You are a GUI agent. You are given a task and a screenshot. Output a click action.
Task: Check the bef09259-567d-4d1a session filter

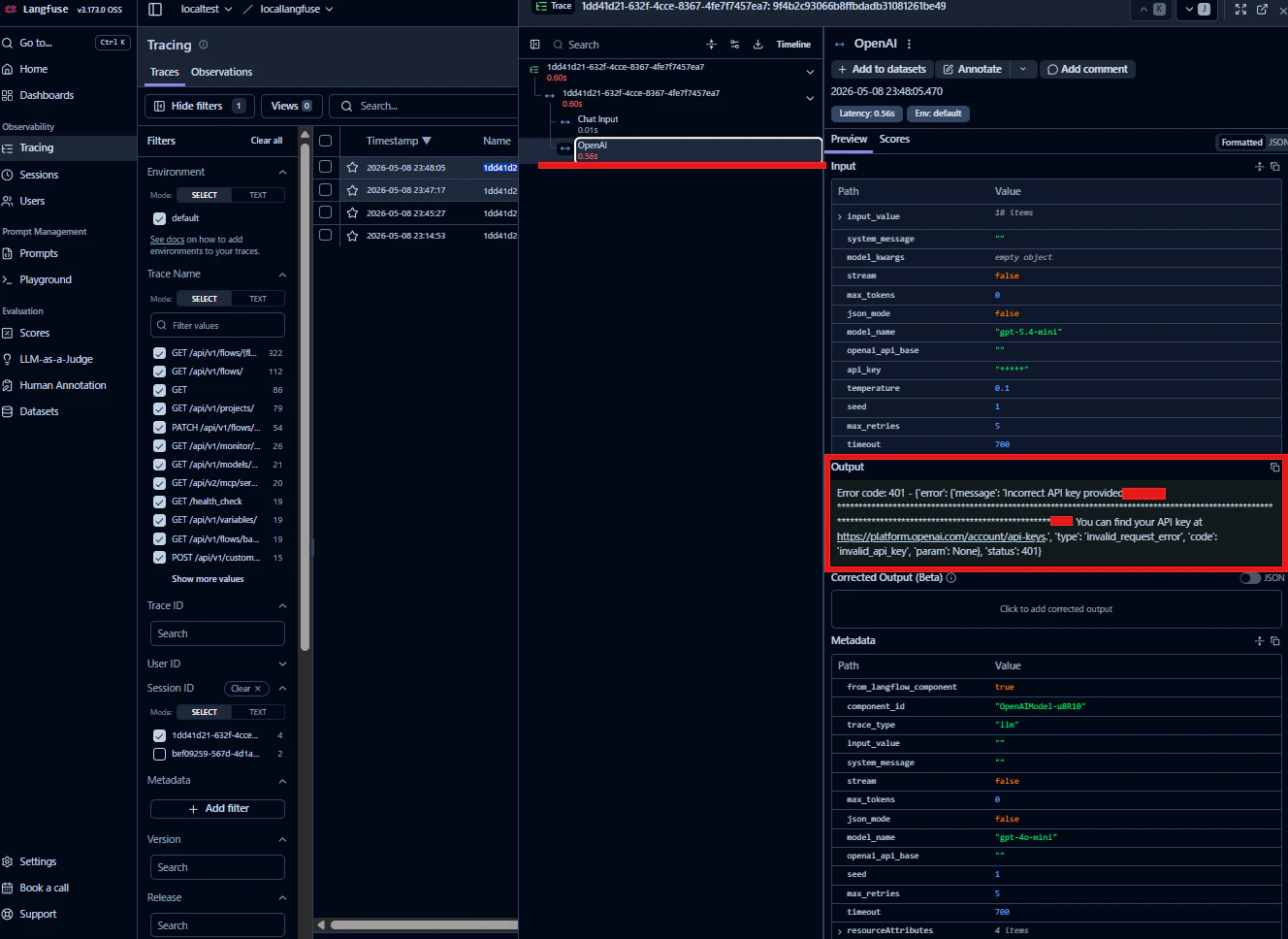point(159,754)
